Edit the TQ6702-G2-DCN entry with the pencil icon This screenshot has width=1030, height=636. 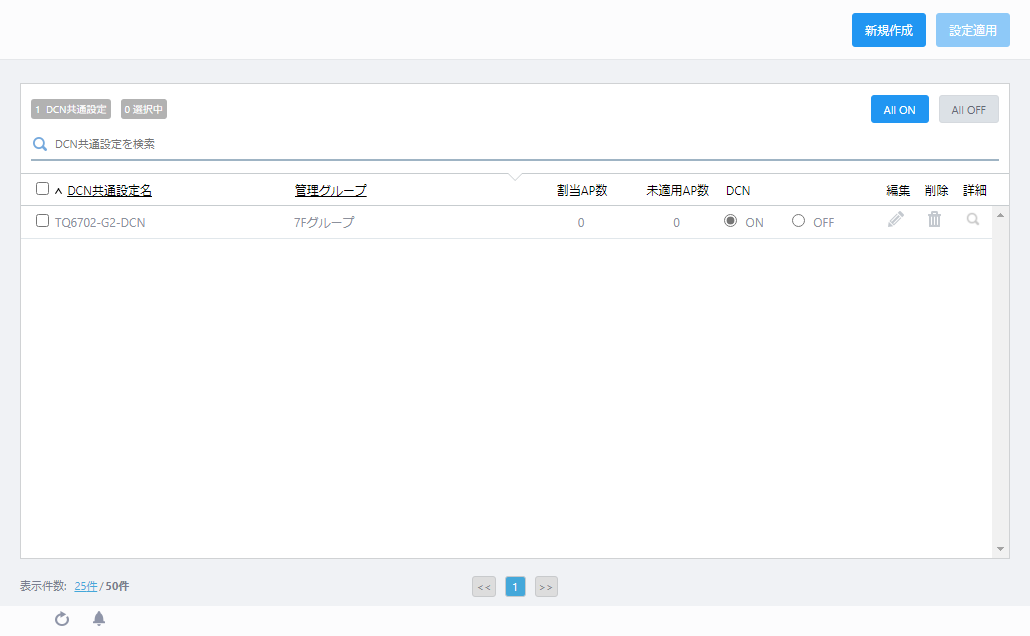896,219
